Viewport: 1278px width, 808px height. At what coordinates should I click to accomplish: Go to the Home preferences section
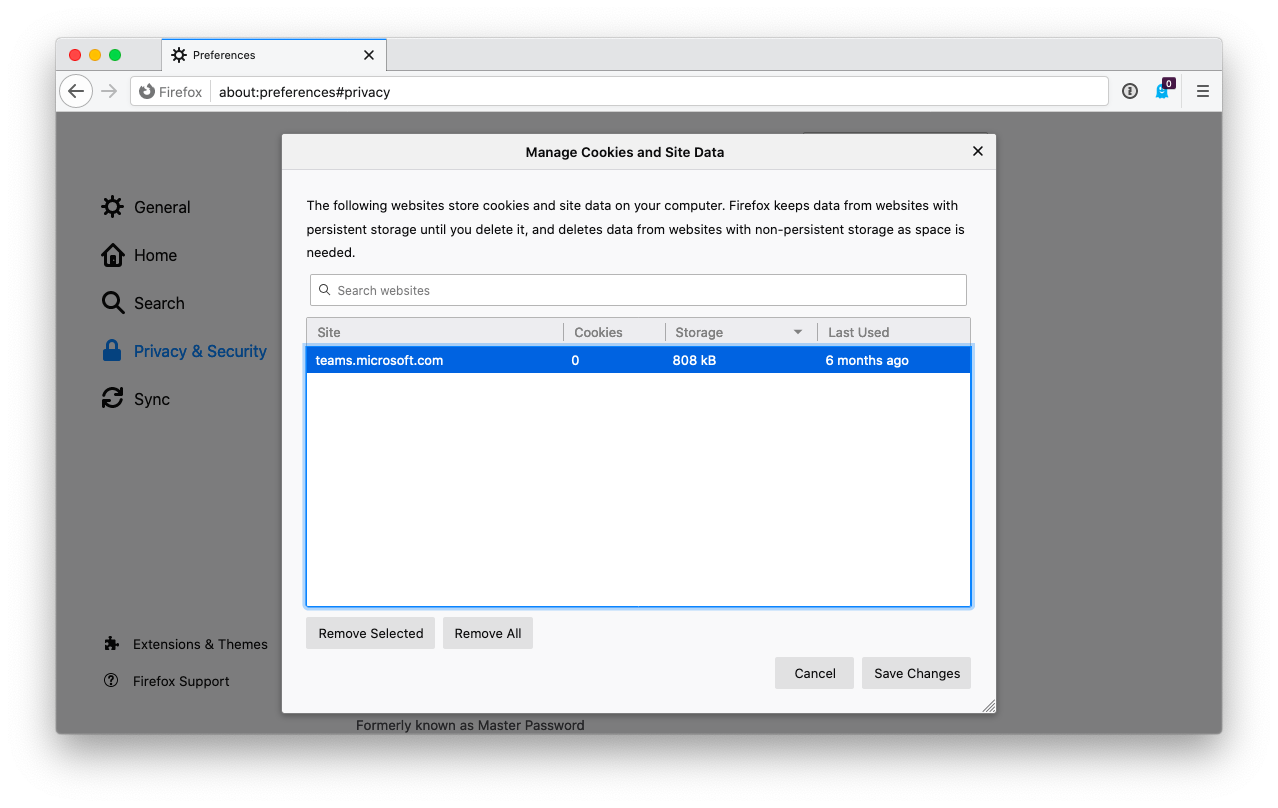point(153,255)
